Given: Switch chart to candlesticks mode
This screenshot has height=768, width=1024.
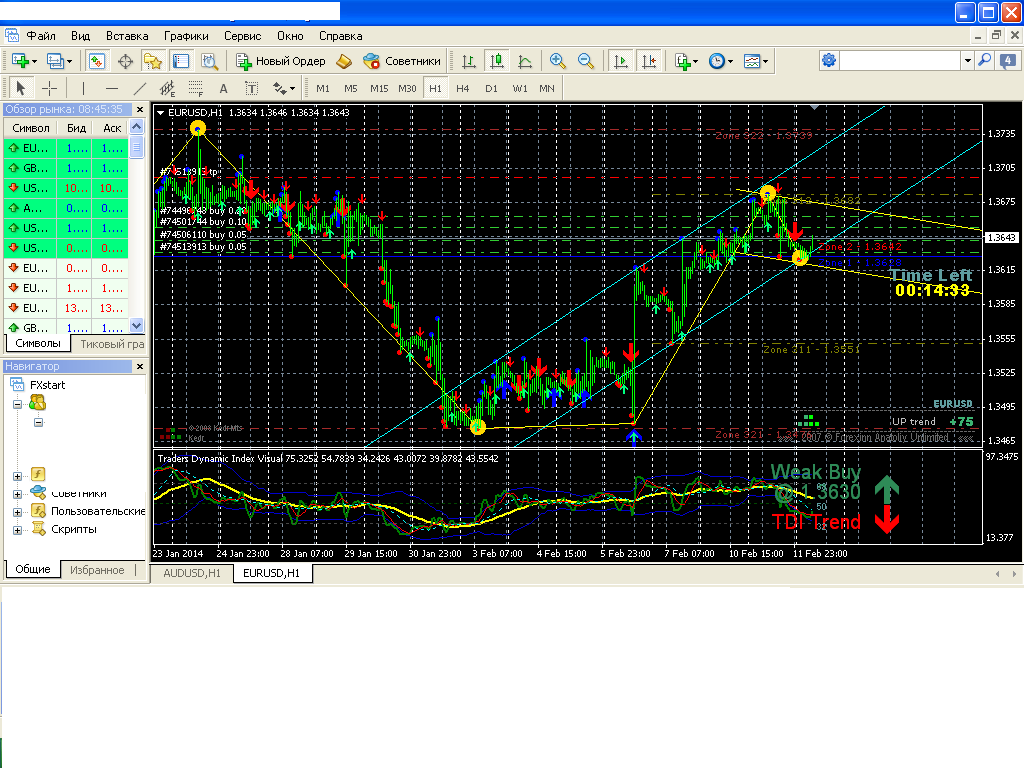Looking at the screenshot, I should click(497, 61).
